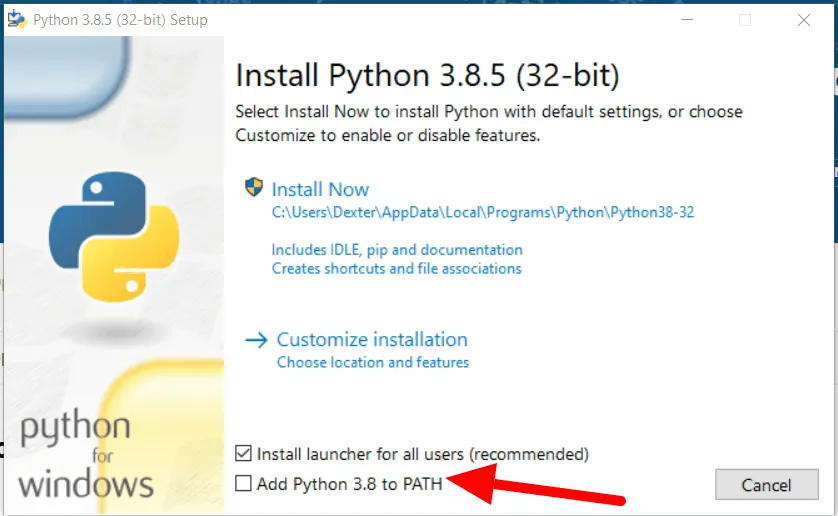Click the shield icon beside Install Now
Image resolution: width=838 pixels, height=516 pixels.
tap(254, 187)
